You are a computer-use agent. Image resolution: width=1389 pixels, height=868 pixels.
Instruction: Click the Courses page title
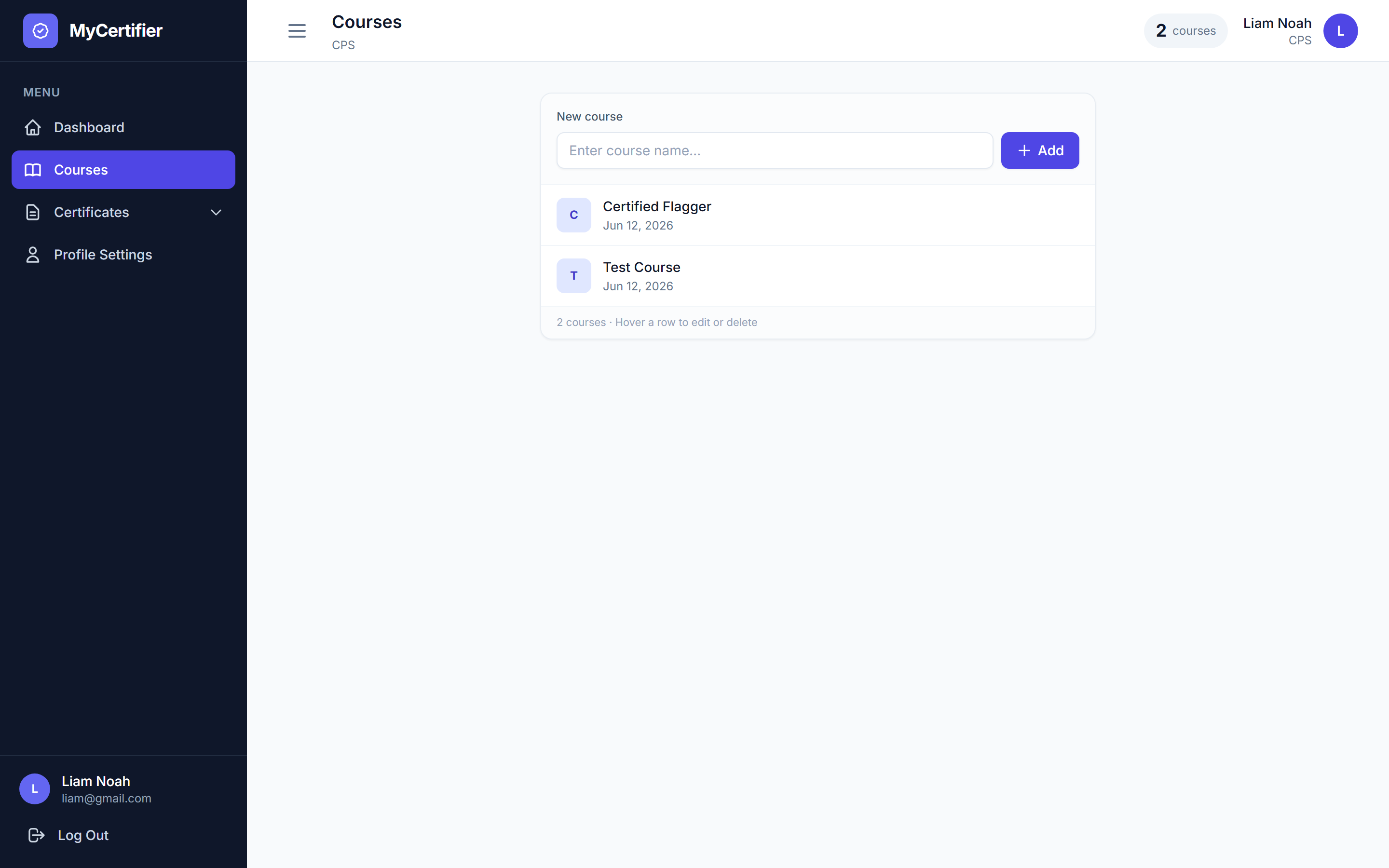coord(367,22)
